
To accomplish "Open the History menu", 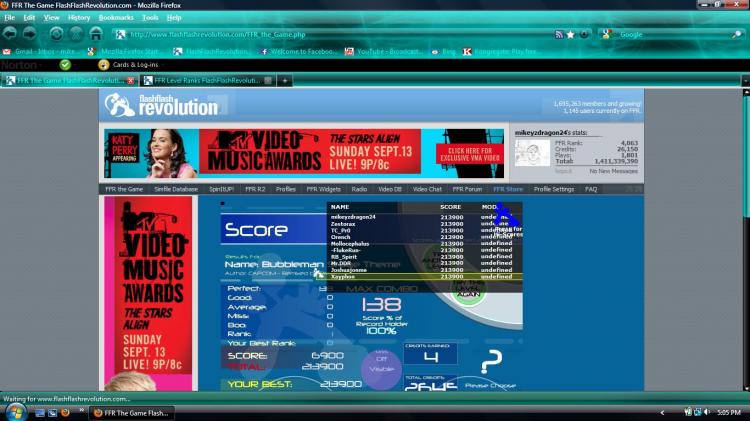I will point(79,18).
